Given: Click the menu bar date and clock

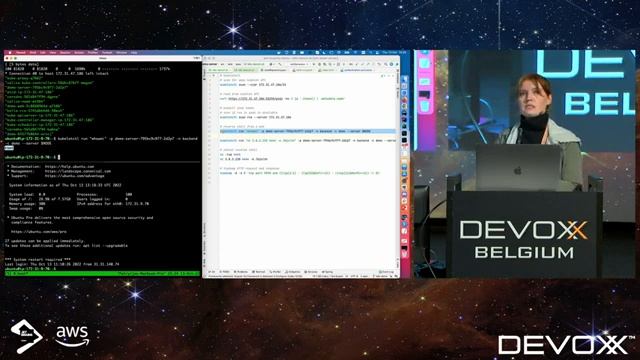Looking at the screenshot, I should click(394, 52).
